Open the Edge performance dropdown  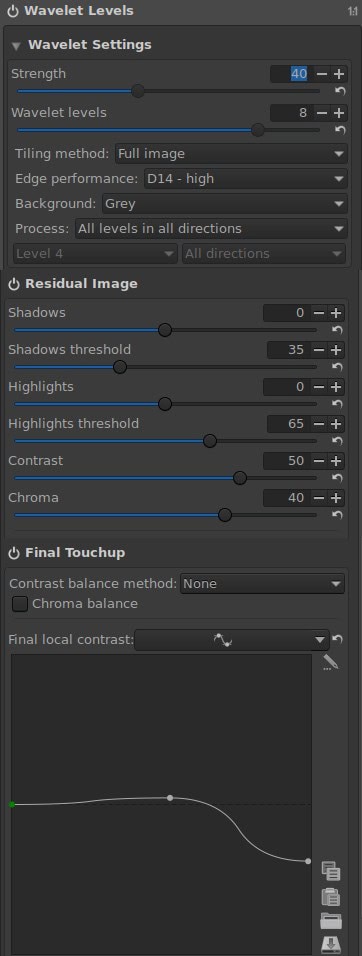(246, 179)
